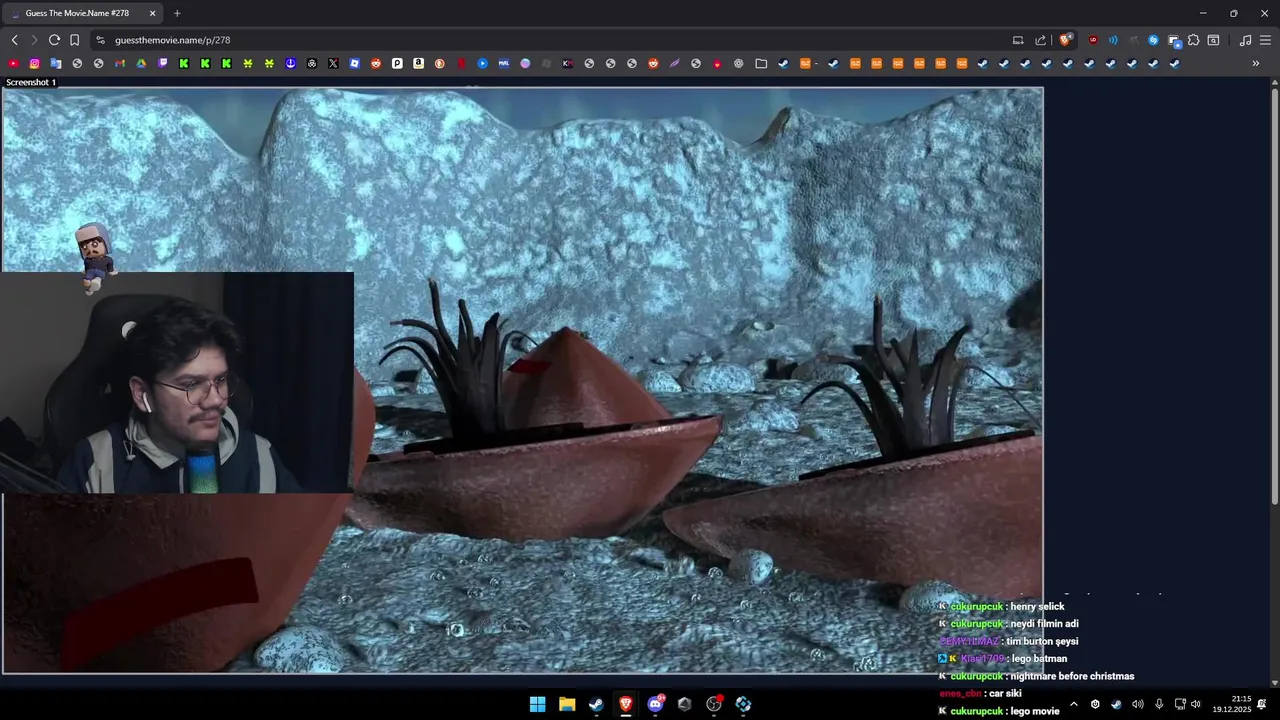The height and width of the screenshot is (720, 1280).
Task: Open the Shazam extension icon
Action: [1153, 40]
